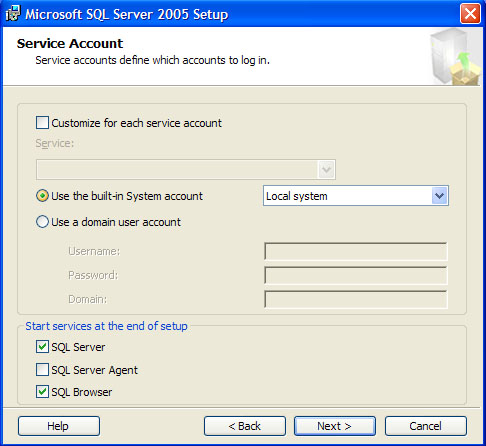
Task: Proceed with the Next > button
Action: click(x=335, y=426)
